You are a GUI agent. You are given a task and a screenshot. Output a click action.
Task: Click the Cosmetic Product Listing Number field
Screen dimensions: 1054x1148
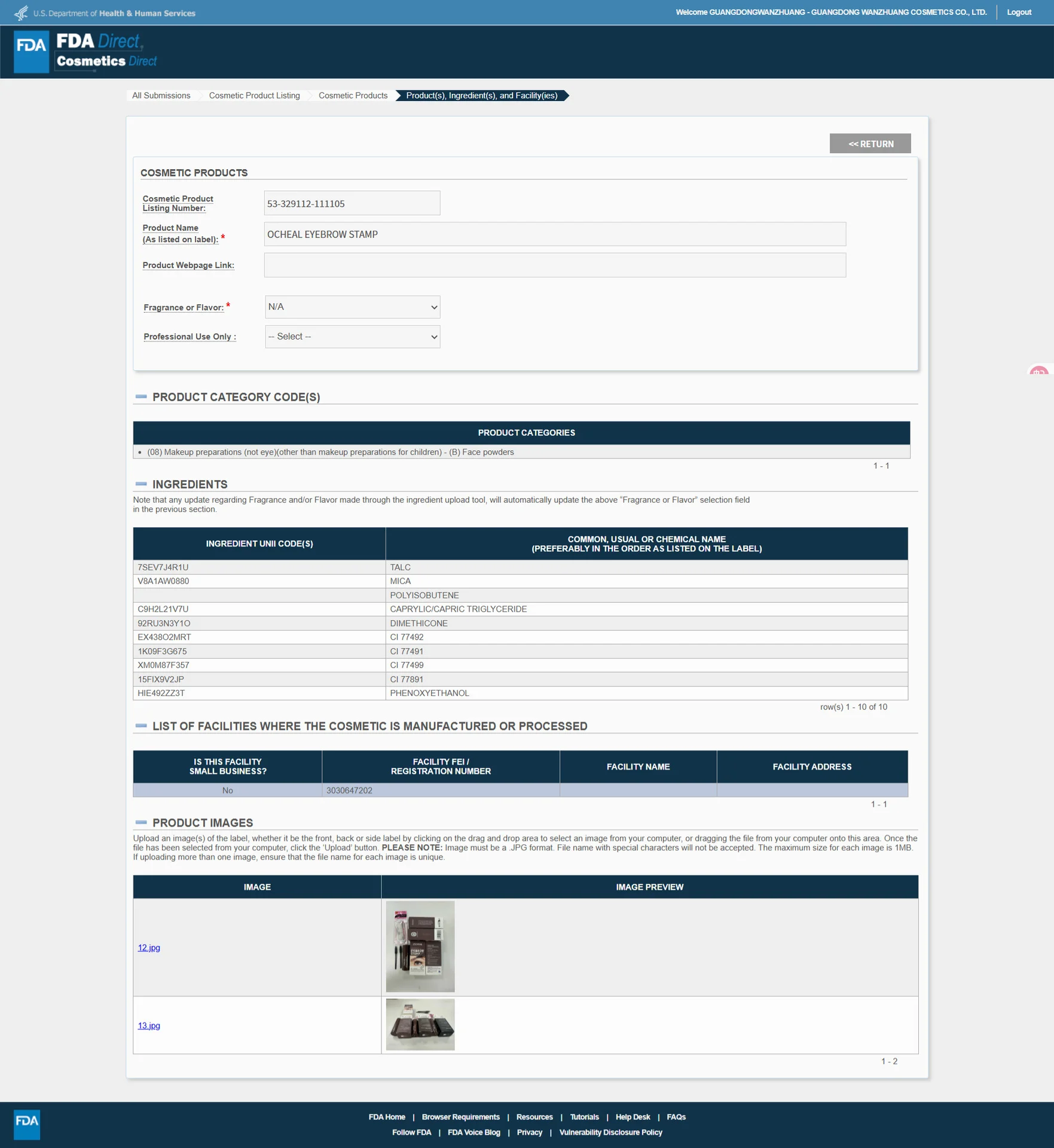(352, 203)
